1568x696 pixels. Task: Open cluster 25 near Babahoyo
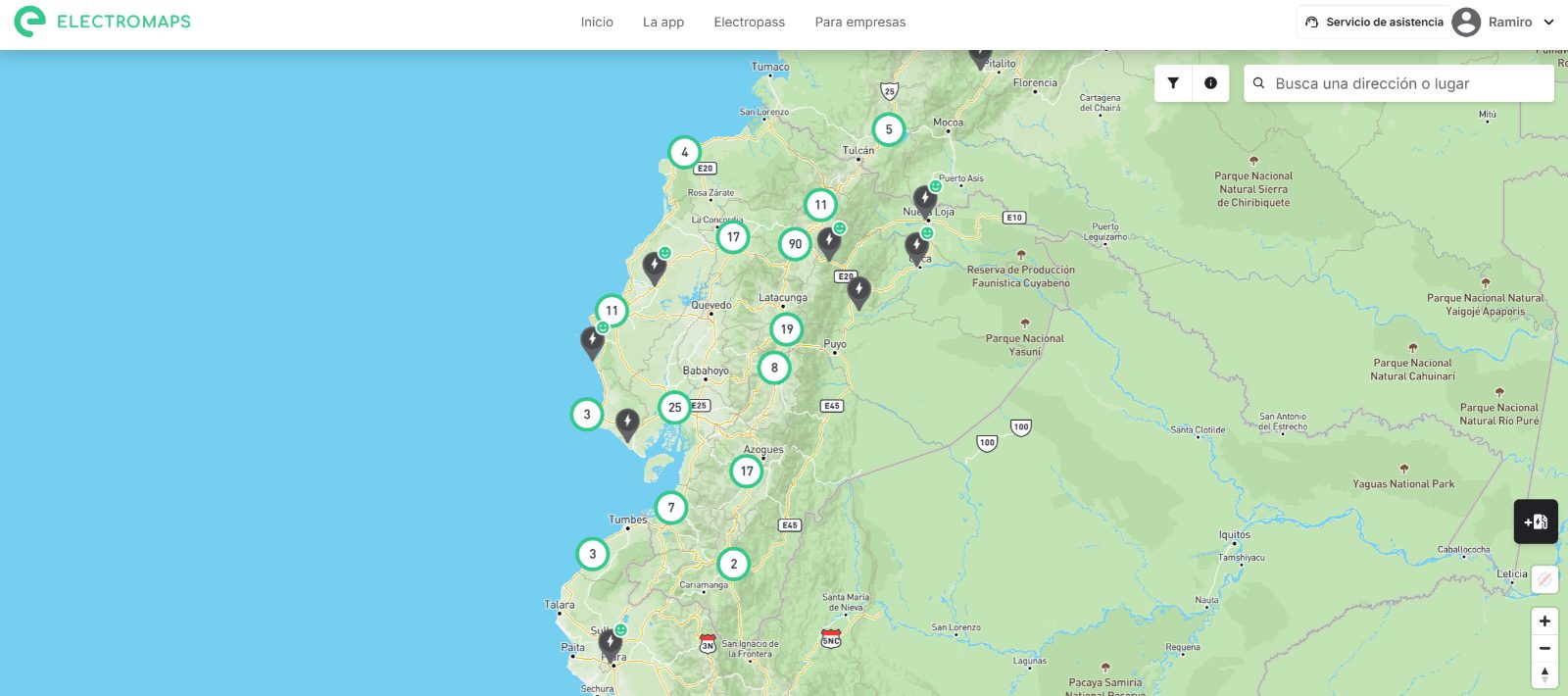tap(674, 407)
